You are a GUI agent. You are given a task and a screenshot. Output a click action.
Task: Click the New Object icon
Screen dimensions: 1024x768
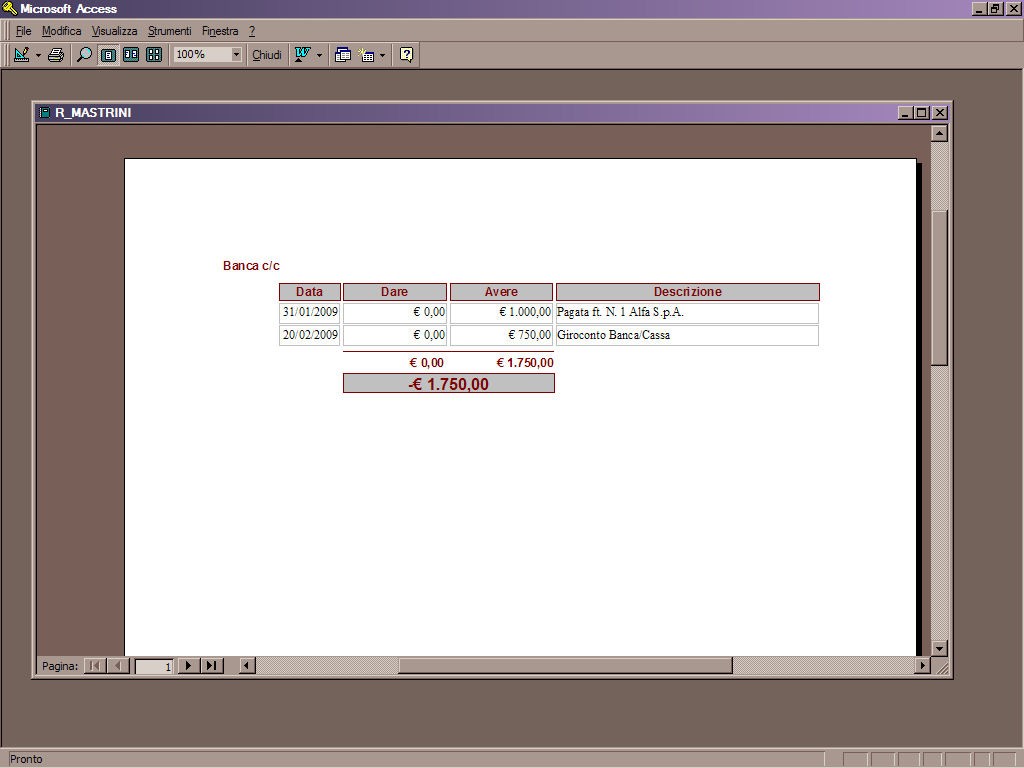(x=367, y=55)
